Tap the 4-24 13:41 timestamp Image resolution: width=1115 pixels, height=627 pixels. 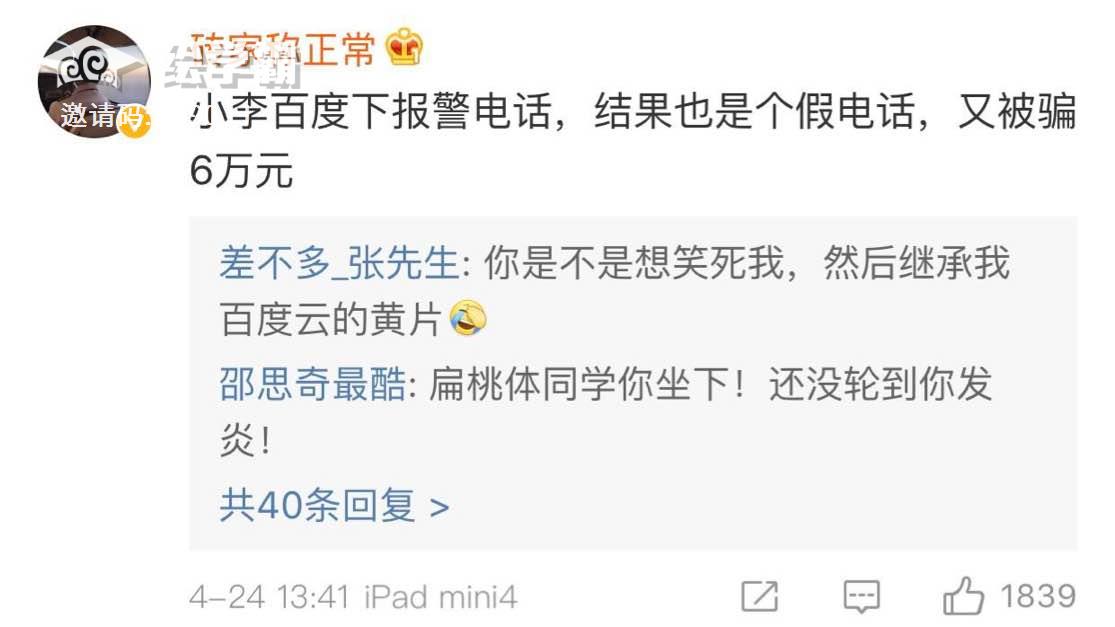(x=270, y=596)
